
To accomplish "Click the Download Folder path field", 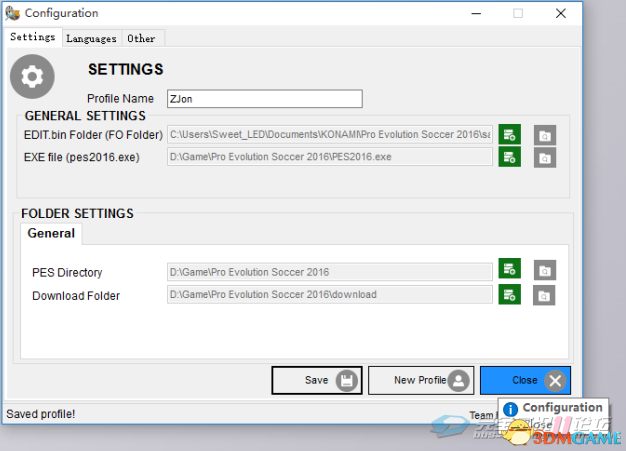I will pos(330,295).
